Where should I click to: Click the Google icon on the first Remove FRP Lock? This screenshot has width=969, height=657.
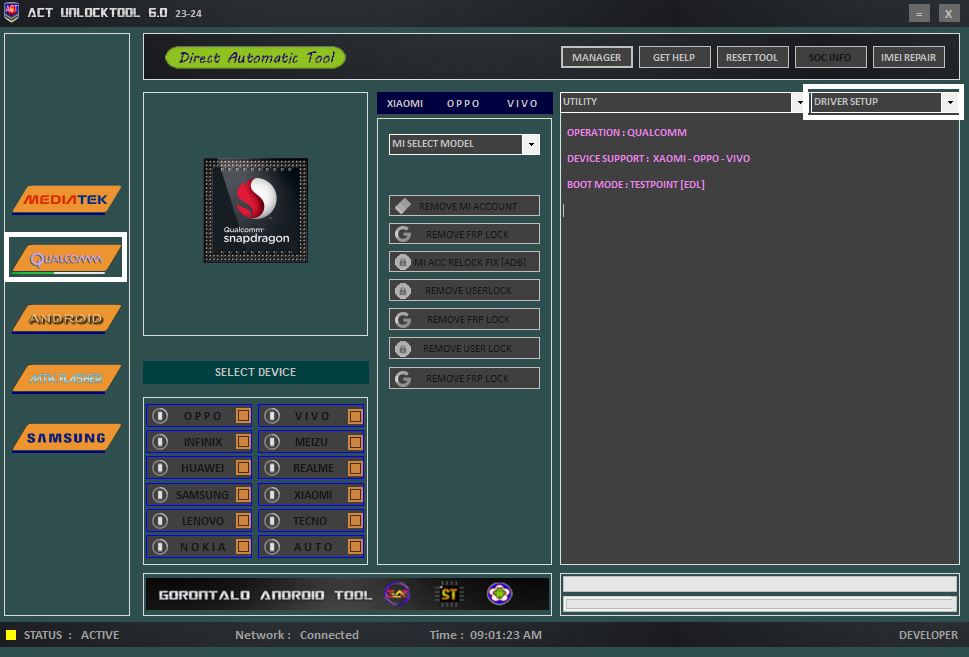point(403,234)
